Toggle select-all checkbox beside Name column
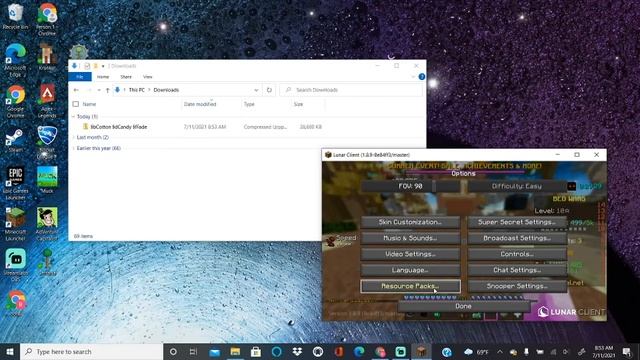The width and height of the screenshot is (640, 360). 76,104
